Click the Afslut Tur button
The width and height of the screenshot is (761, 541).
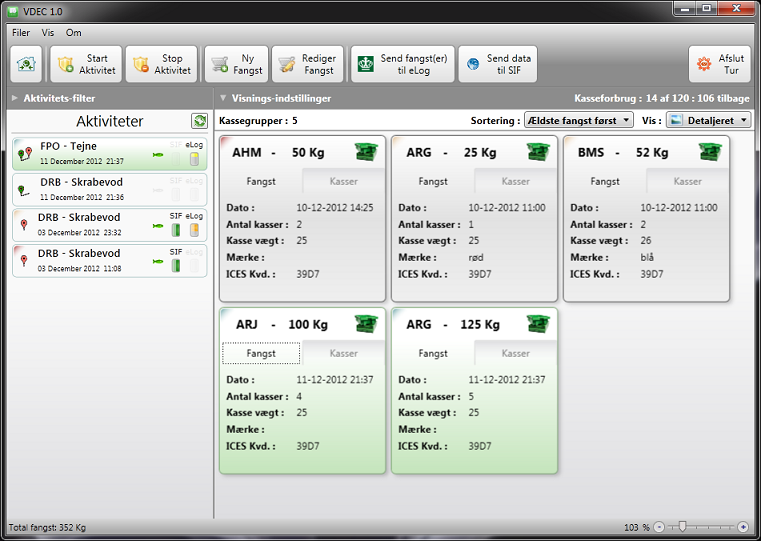(720, 65)
